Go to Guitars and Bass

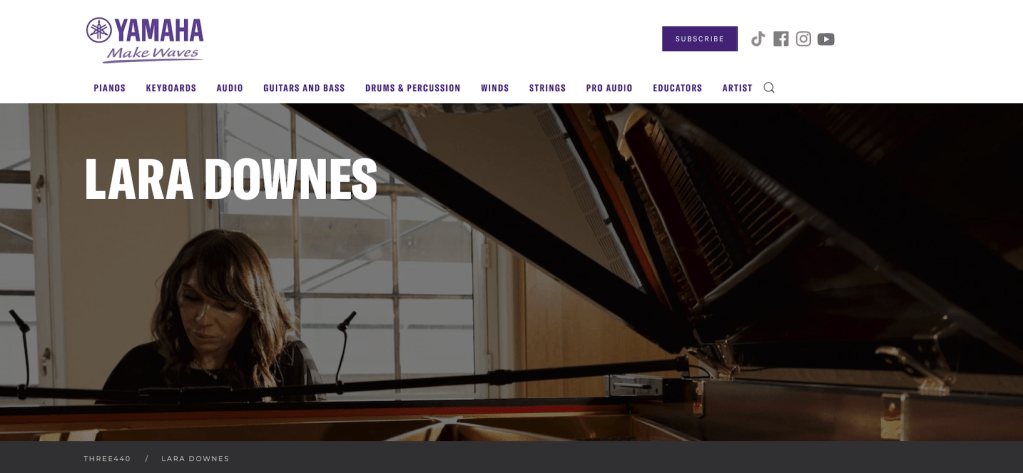point(304,88)
